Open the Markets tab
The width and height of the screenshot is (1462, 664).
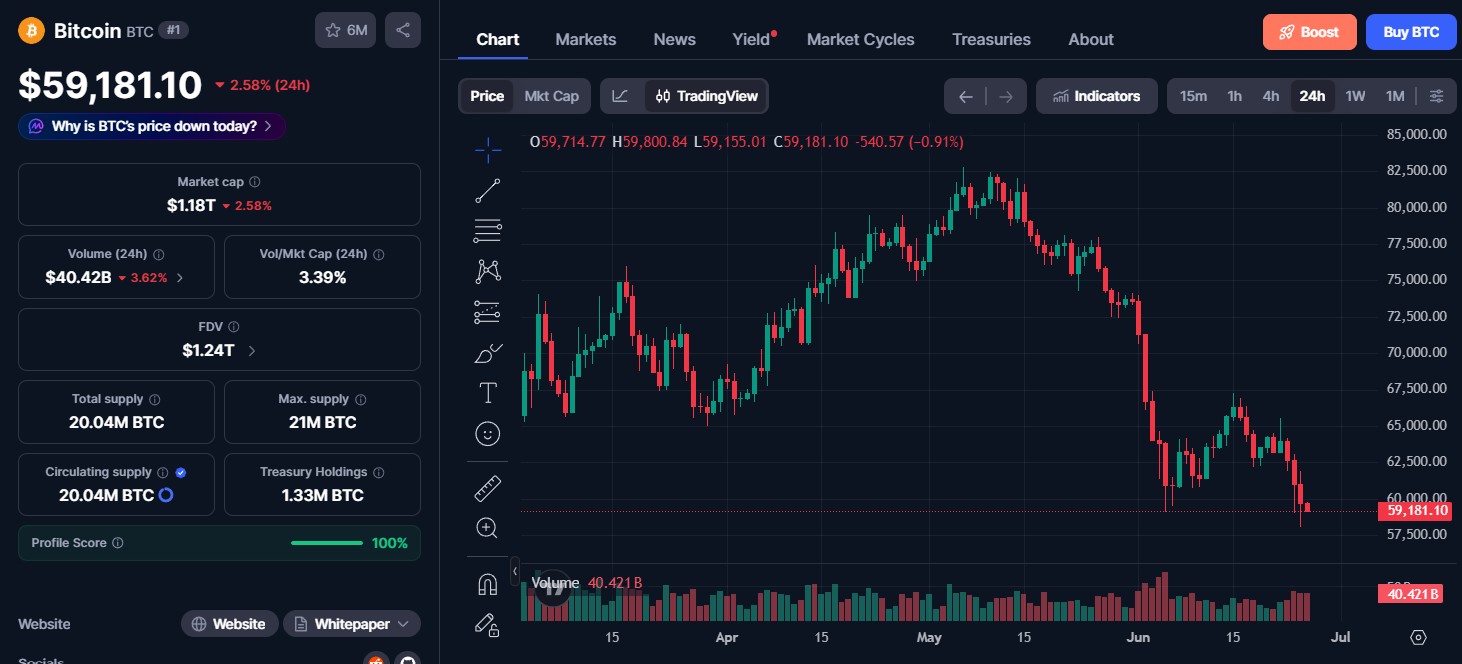(x=586, y=39)
